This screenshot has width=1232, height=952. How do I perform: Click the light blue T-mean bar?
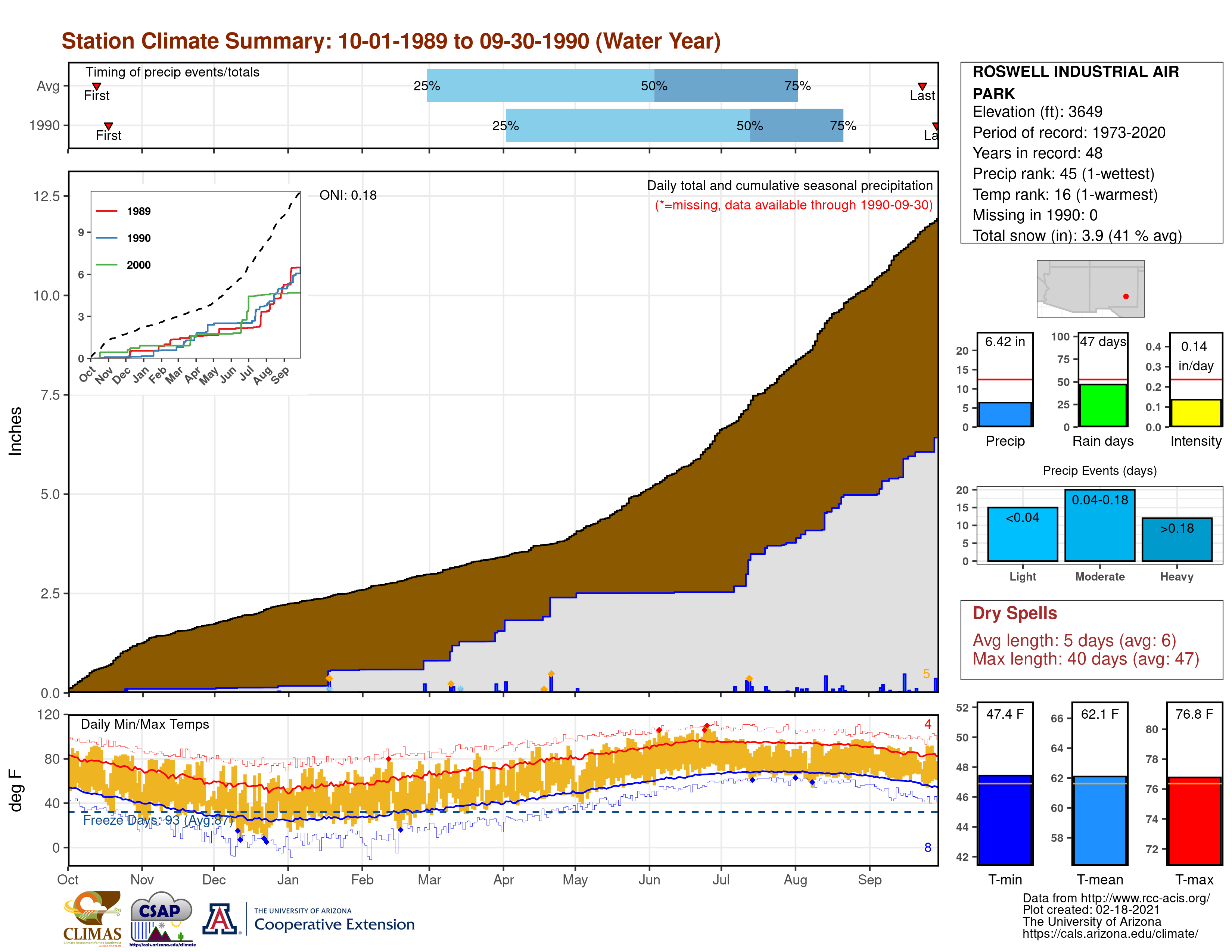pyautogui.click(x=1100, y=821)
